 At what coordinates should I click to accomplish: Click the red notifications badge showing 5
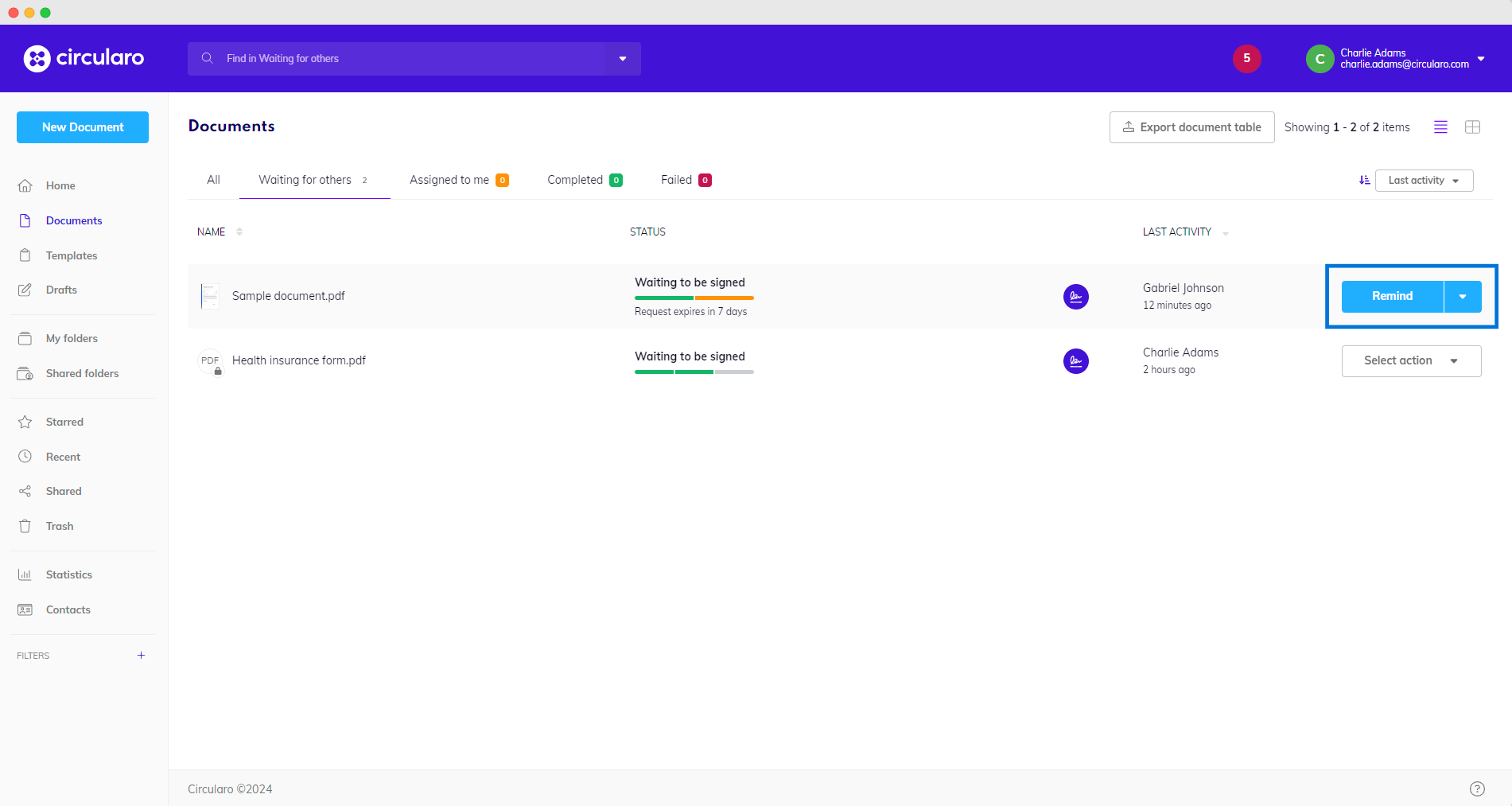(x=1246, y=58)
